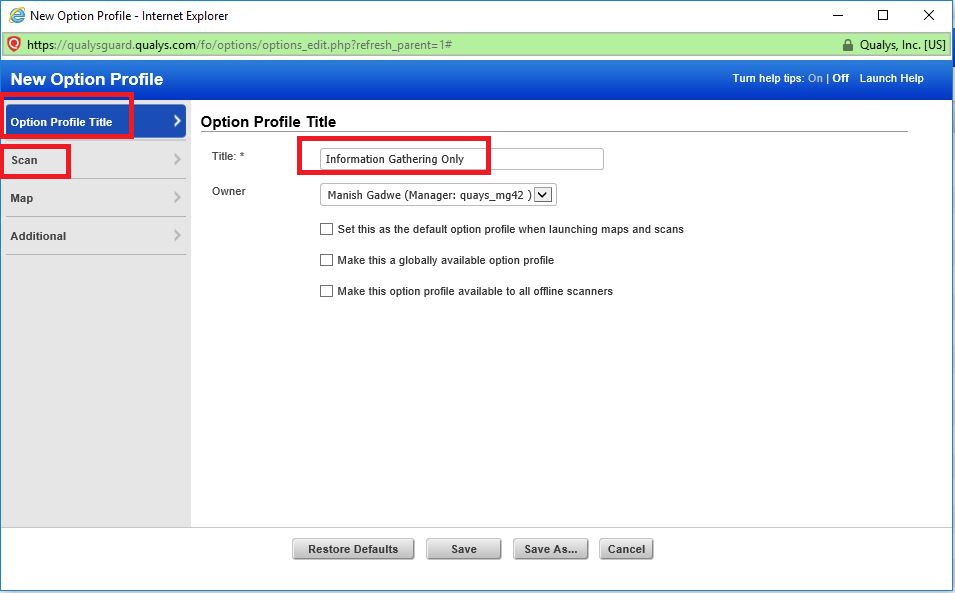Click the chevron next to Map section
Screen dimensions: 955x593
tap(176, 198)
